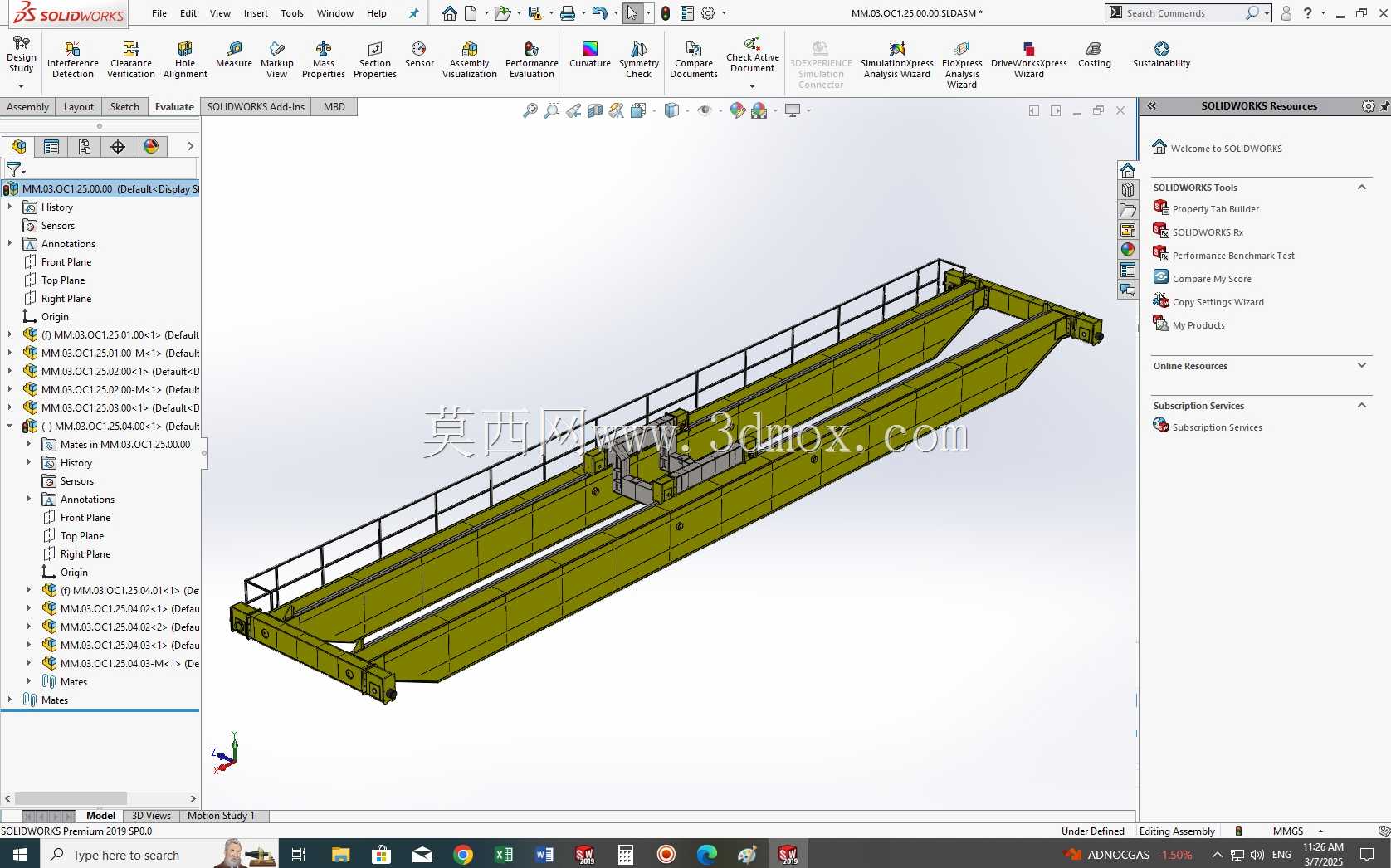Switch to the Sketch tab

pyautogui.click(x=124, y=107)
